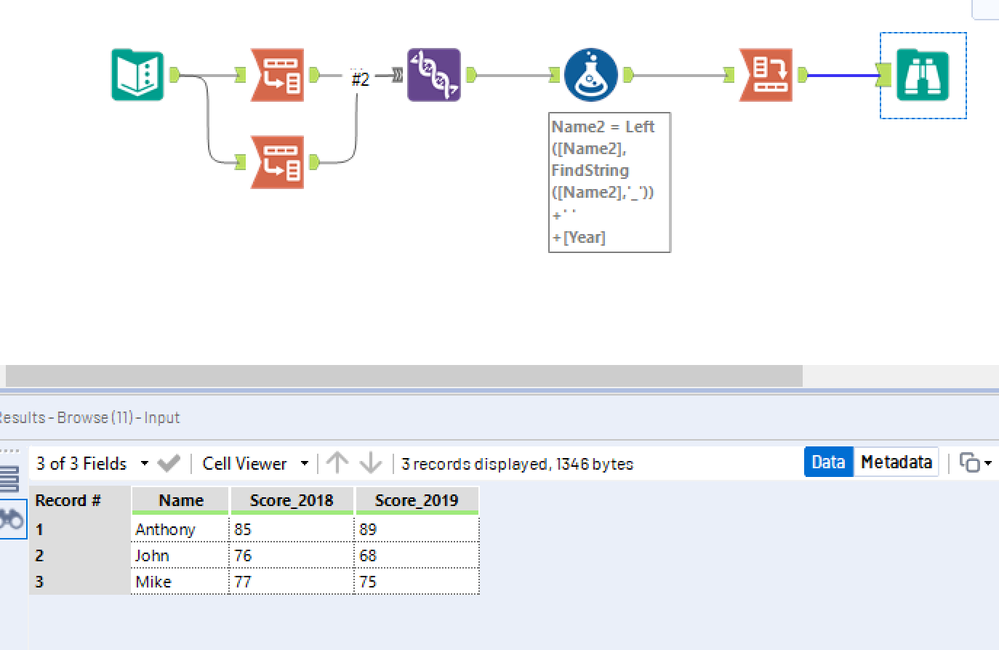This screenshot has height=650, width=999.
Task: Switch to the Data view tab
Action: click(x=828, y=462)
